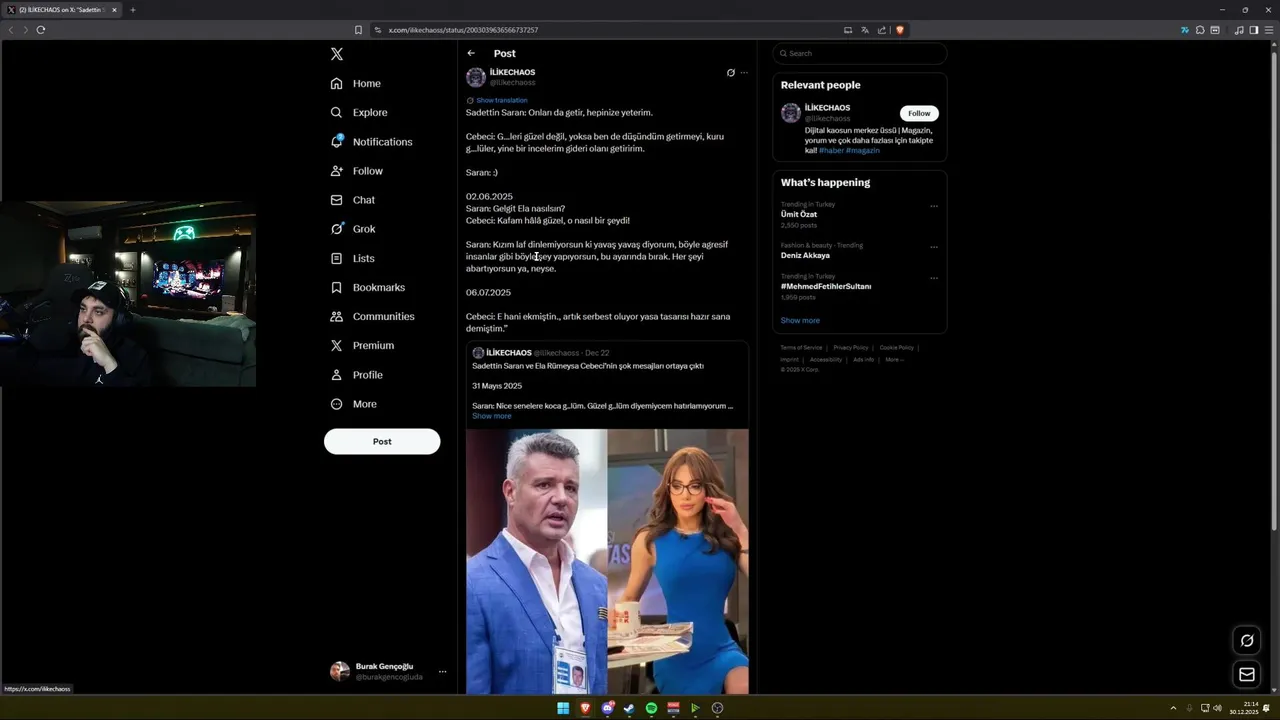The width and height of the screenshot is (1280, 720).
Task: Open Explore in the sidebar
Action: (x=358, y=113)
